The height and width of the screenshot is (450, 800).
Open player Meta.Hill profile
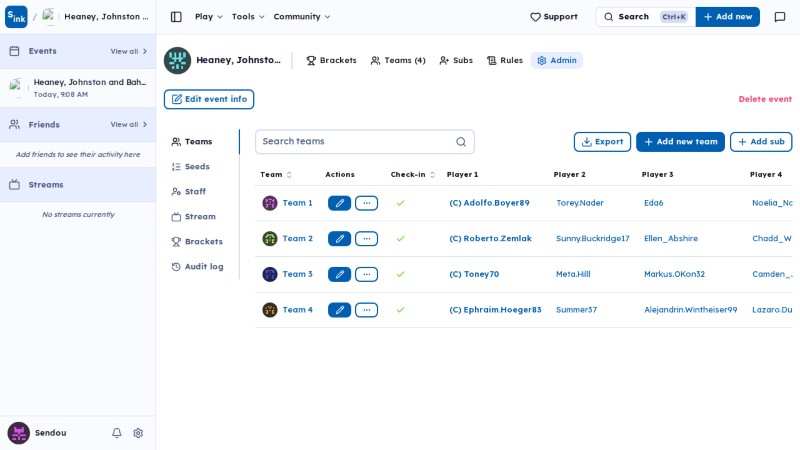pos(573,274)
